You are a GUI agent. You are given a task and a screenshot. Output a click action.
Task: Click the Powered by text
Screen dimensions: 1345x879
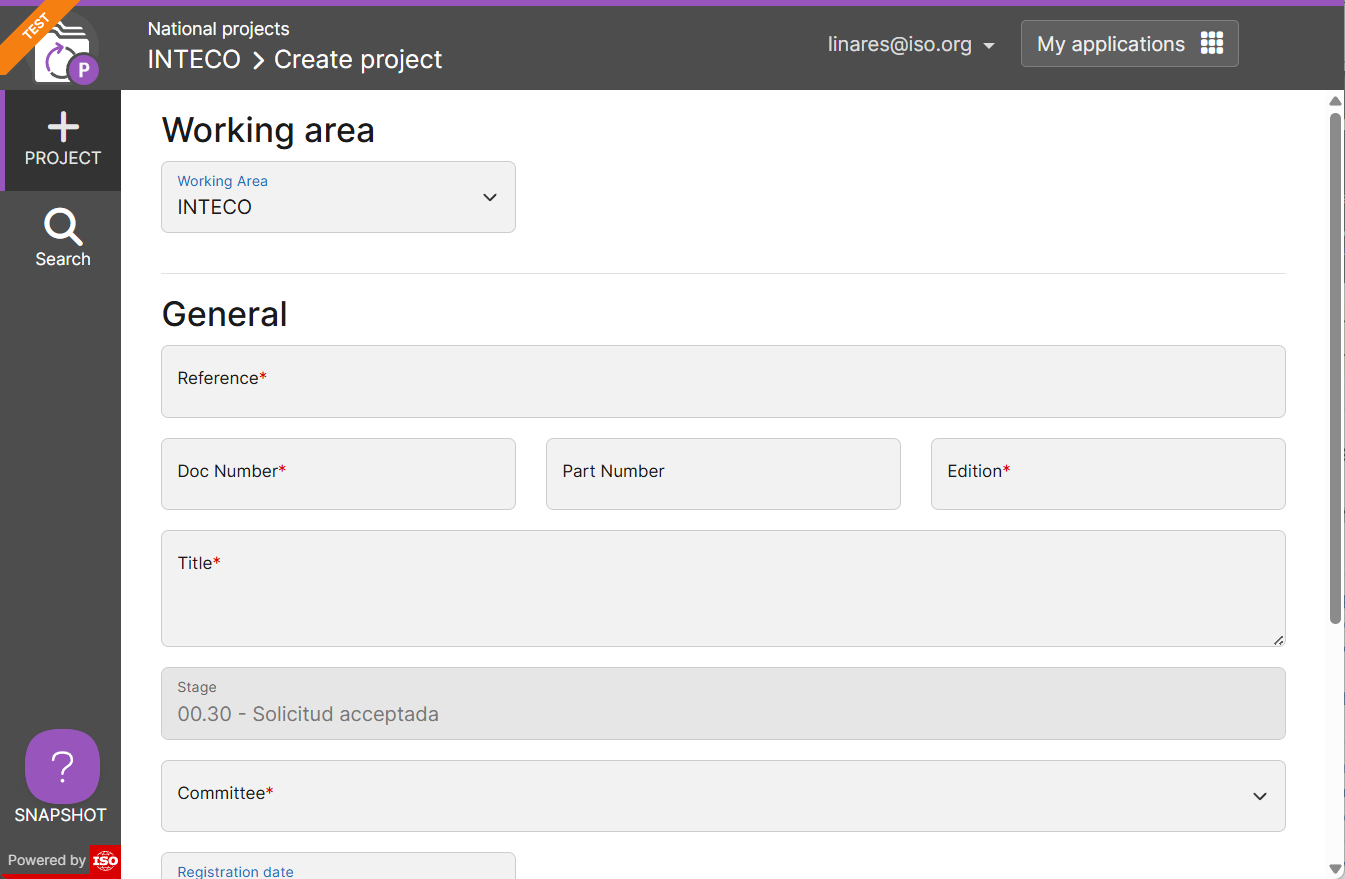47,860
